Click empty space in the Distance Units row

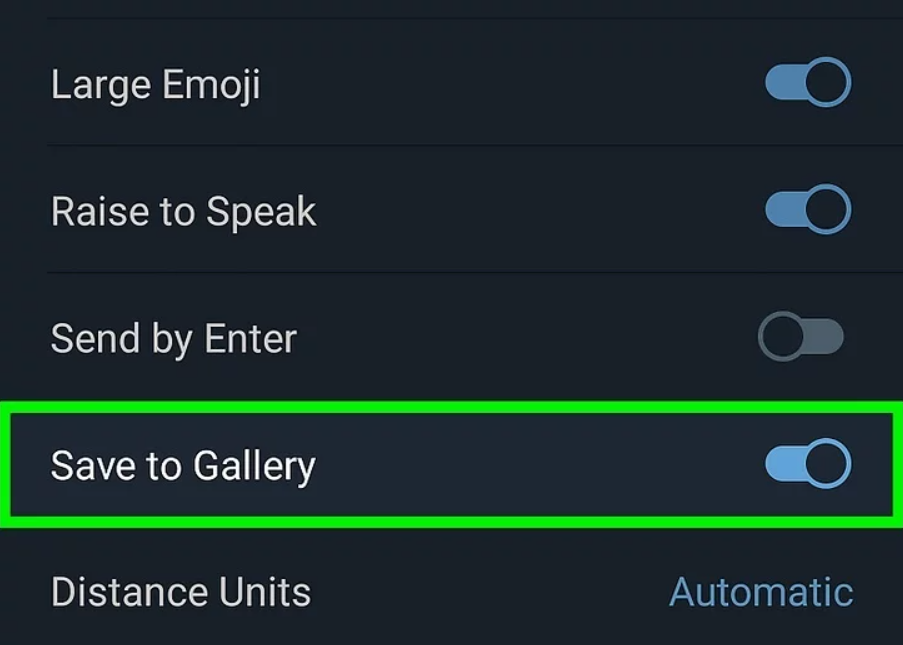tap(480, 592)
